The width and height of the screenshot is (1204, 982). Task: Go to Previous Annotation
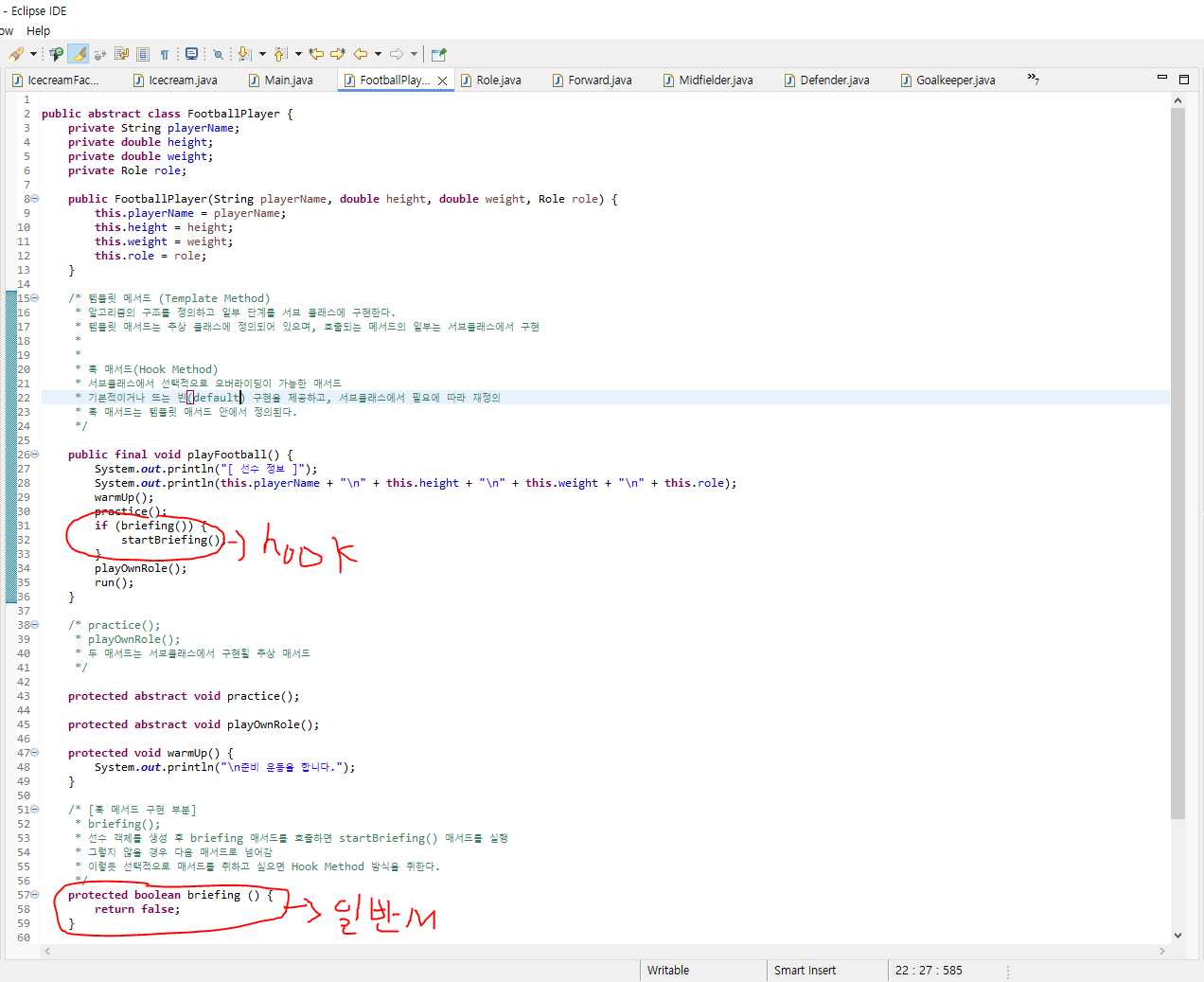click(280, 54)
